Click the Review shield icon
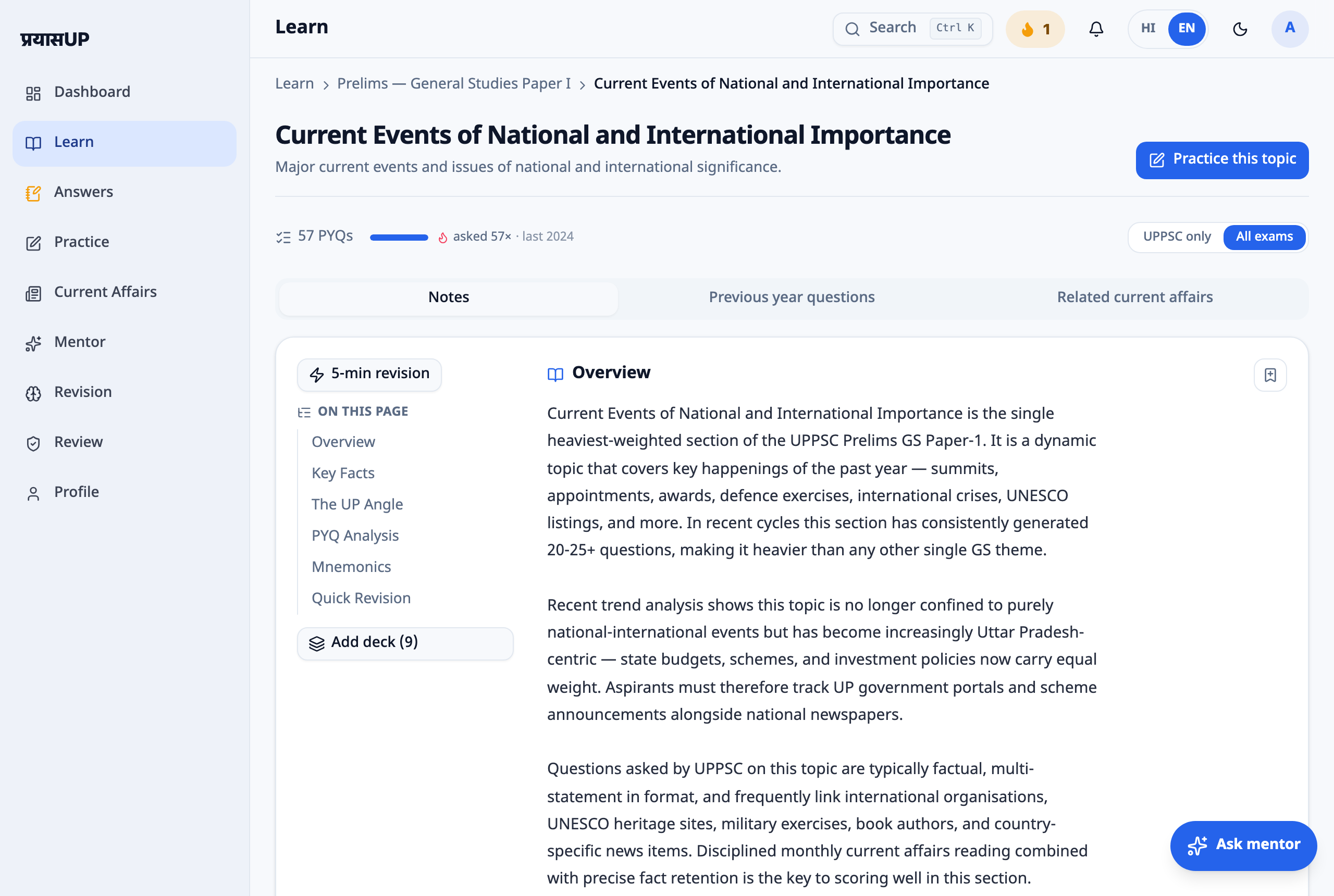The width and height of the screenshot is (1334, 896). (33, 443)
